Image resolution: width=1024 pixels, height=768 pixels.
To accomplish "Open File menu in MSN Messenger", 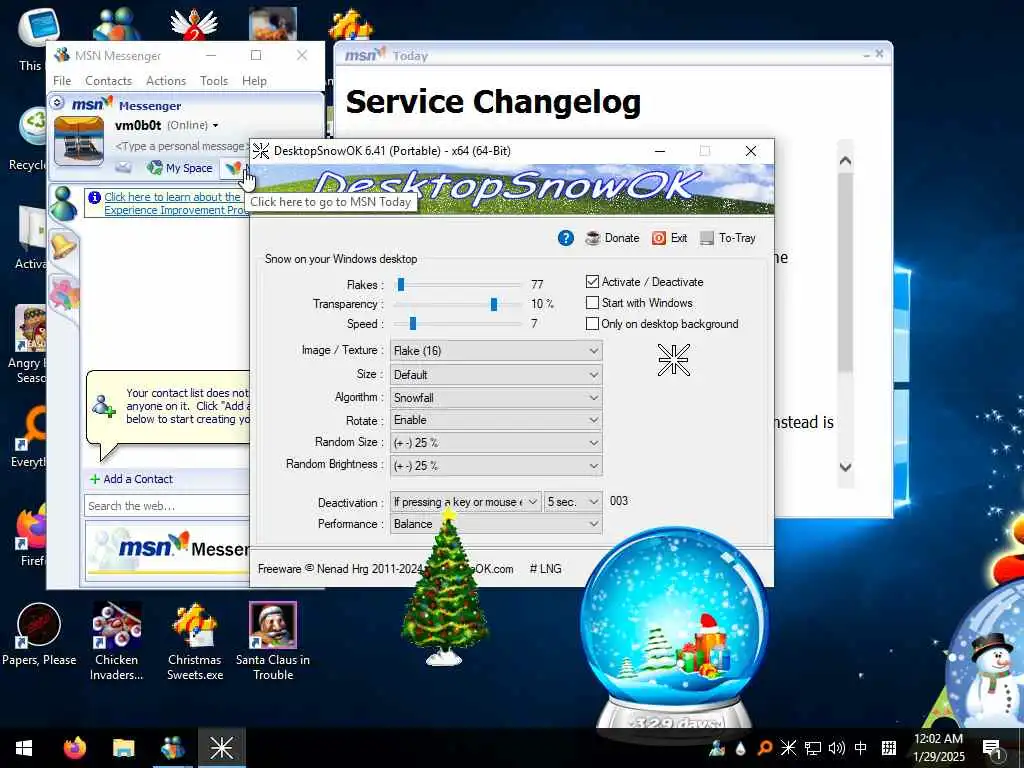I will (x=62, y=81).
